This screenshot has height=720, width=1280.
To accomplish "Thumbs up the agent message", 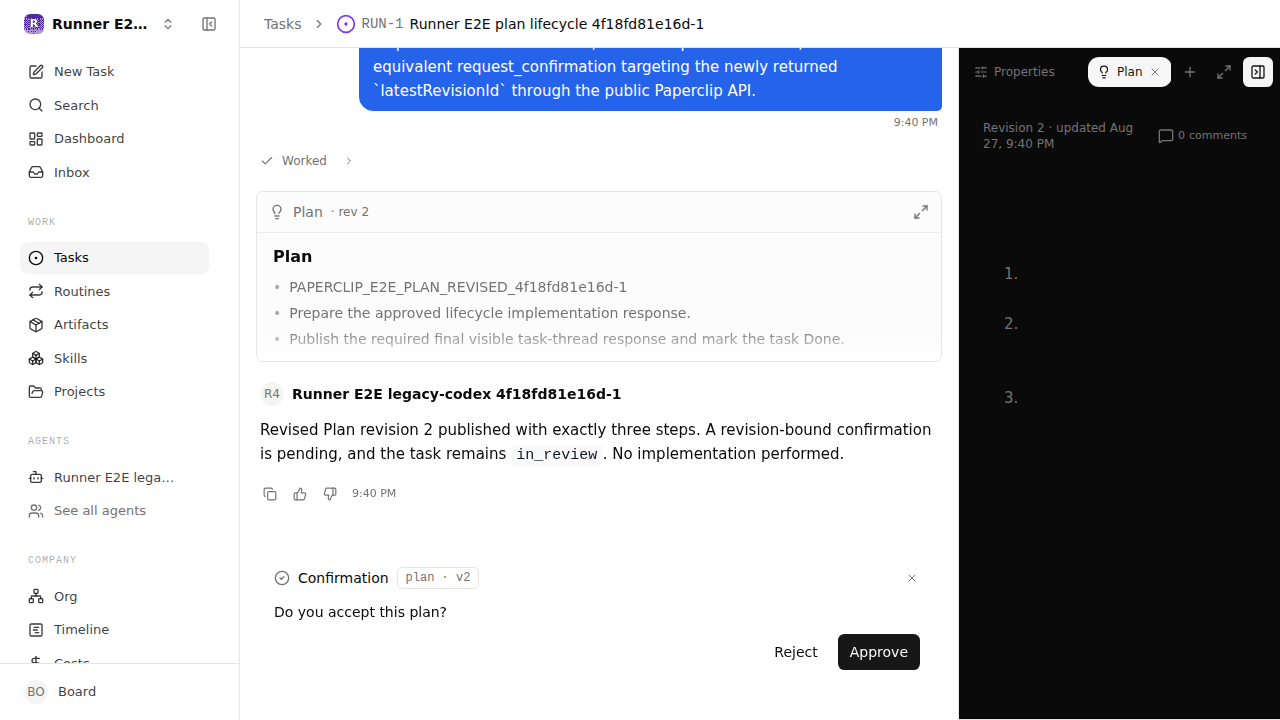I will click(x=300, y=494).
